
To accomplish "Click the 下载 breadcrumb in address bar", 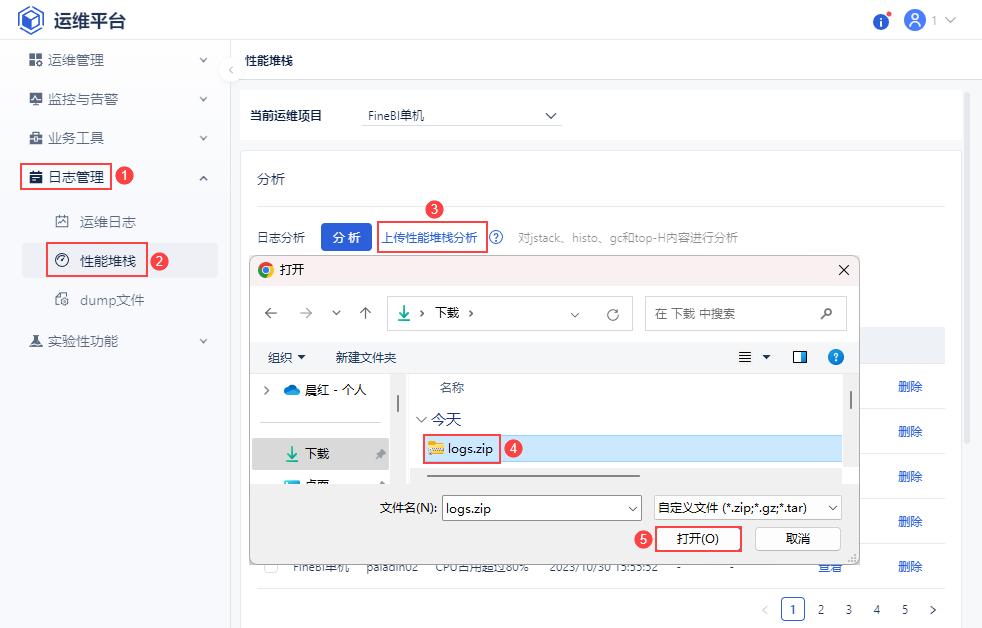I will 447,313.
